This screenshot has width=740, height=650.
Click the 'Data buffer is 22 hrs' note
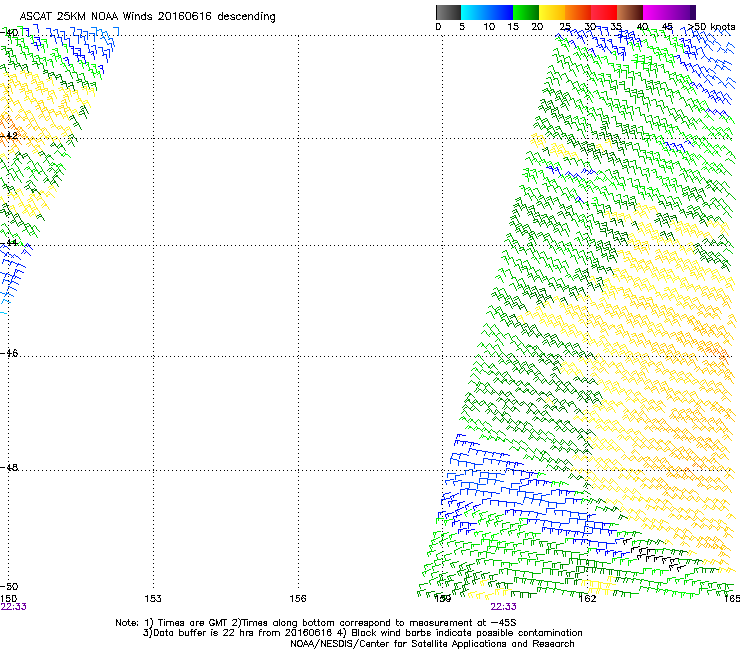[362, 633]
